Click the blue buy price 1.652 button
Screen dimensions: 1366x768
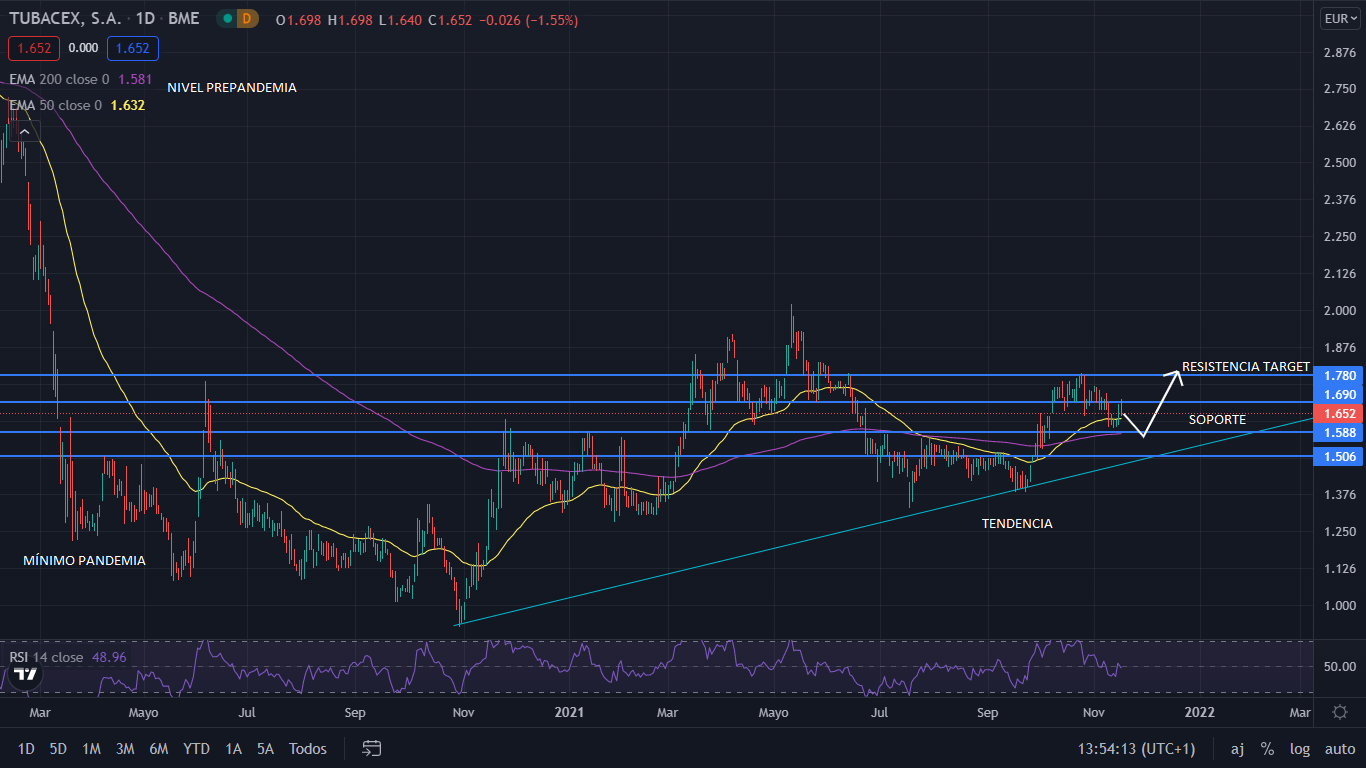[x=133, y=48]
